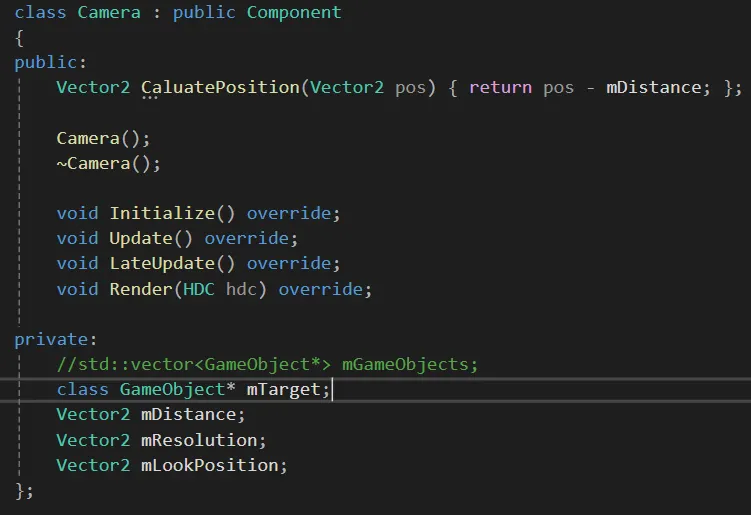Click the 'public:' access specifier

pos(50,63)
